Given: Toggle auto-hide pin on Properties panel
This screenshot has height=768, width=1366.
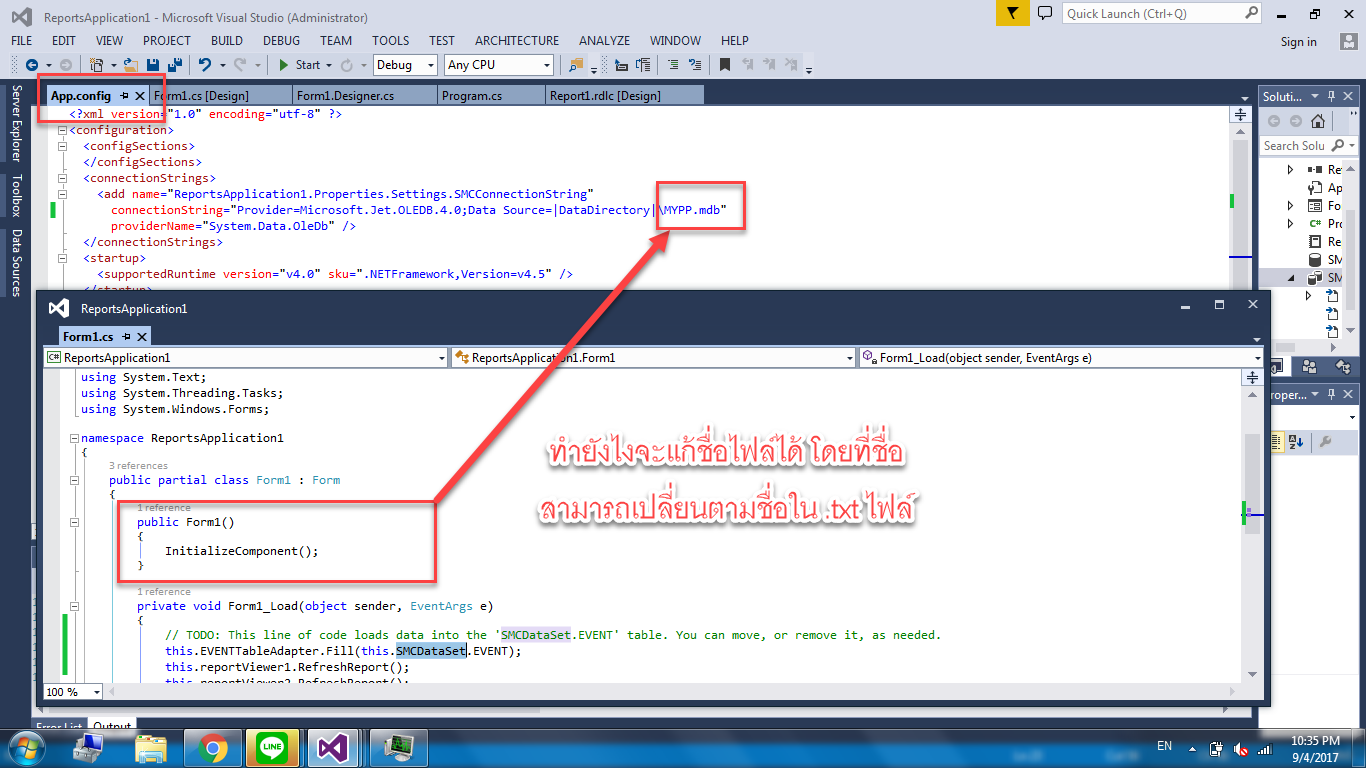Looking at the screenshot, I should [1330, 395].
